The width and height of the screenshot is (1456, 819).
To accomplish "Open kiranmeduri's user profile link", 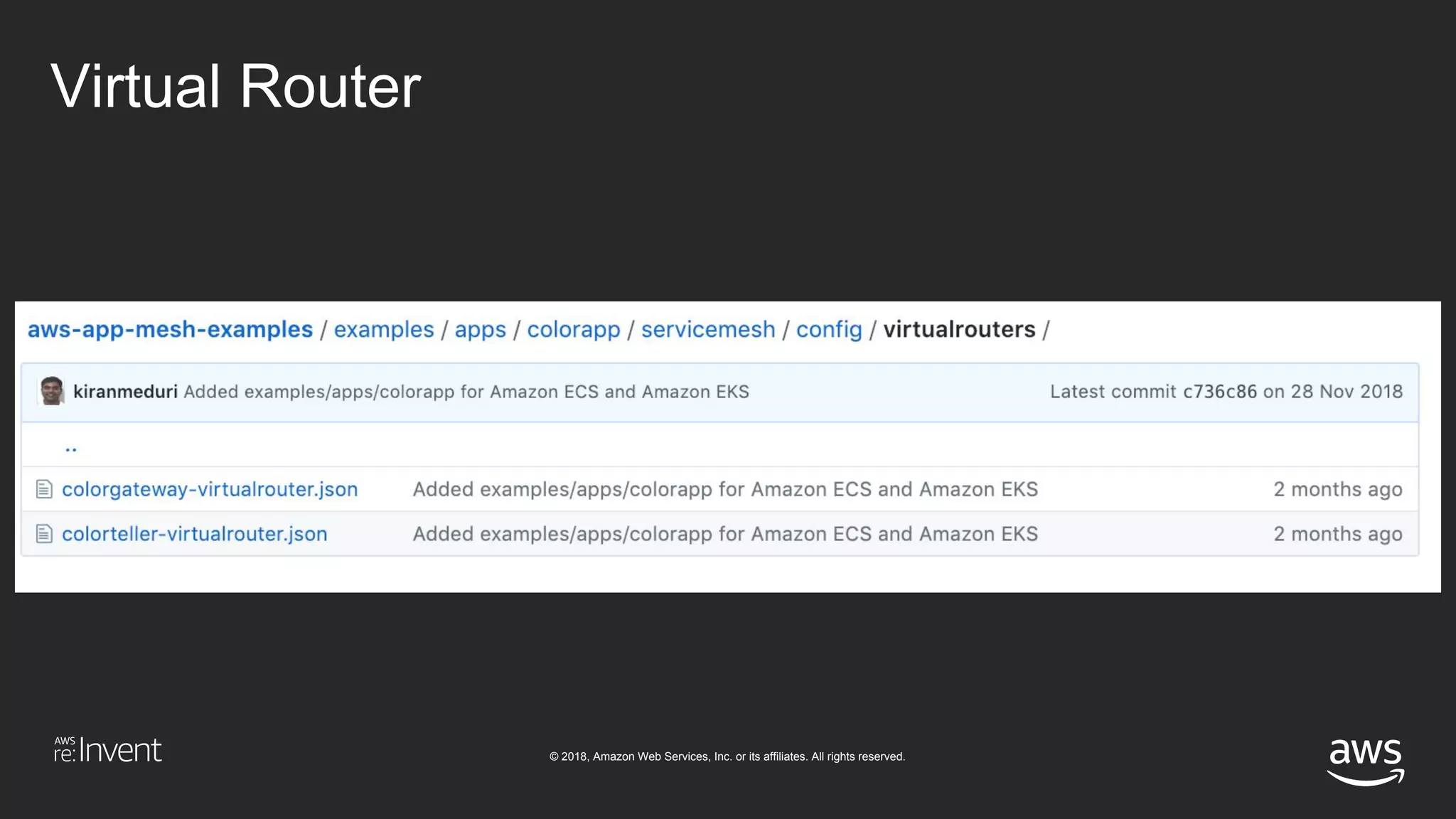I will [x=125, y=392].
